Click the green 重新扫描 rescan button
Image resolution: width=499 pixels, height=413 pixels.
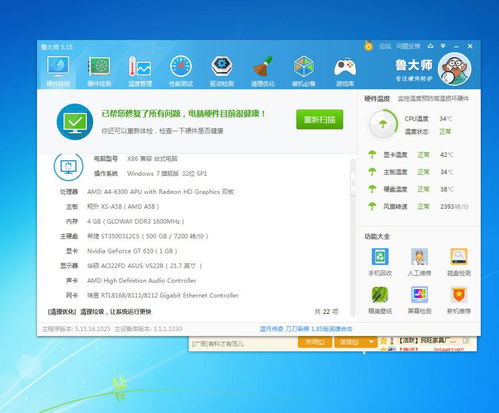point(319,119)
